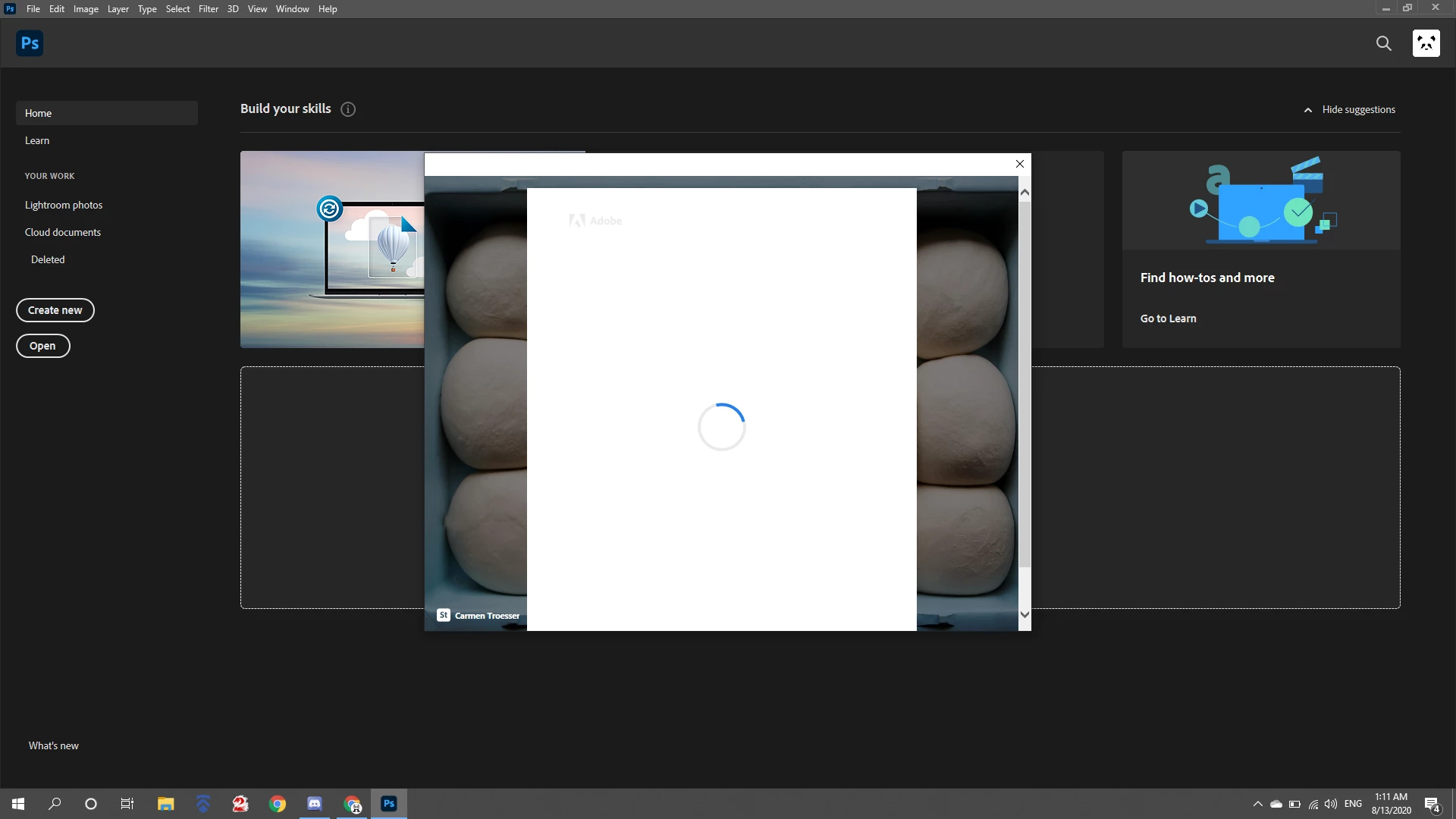Close the Adobe loading dialog
1456x819 pixels.
1020,164
